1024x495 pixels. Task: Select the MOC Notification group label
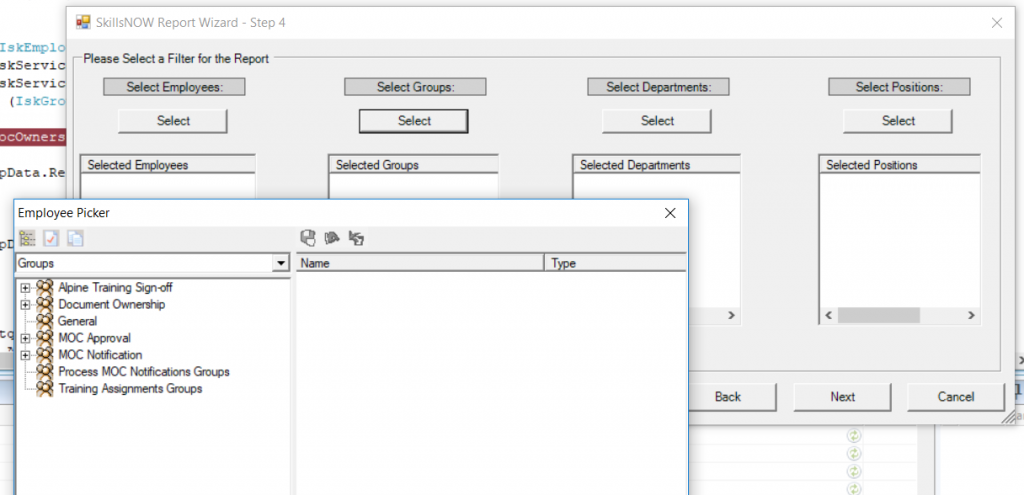click(x=100, y=355)
